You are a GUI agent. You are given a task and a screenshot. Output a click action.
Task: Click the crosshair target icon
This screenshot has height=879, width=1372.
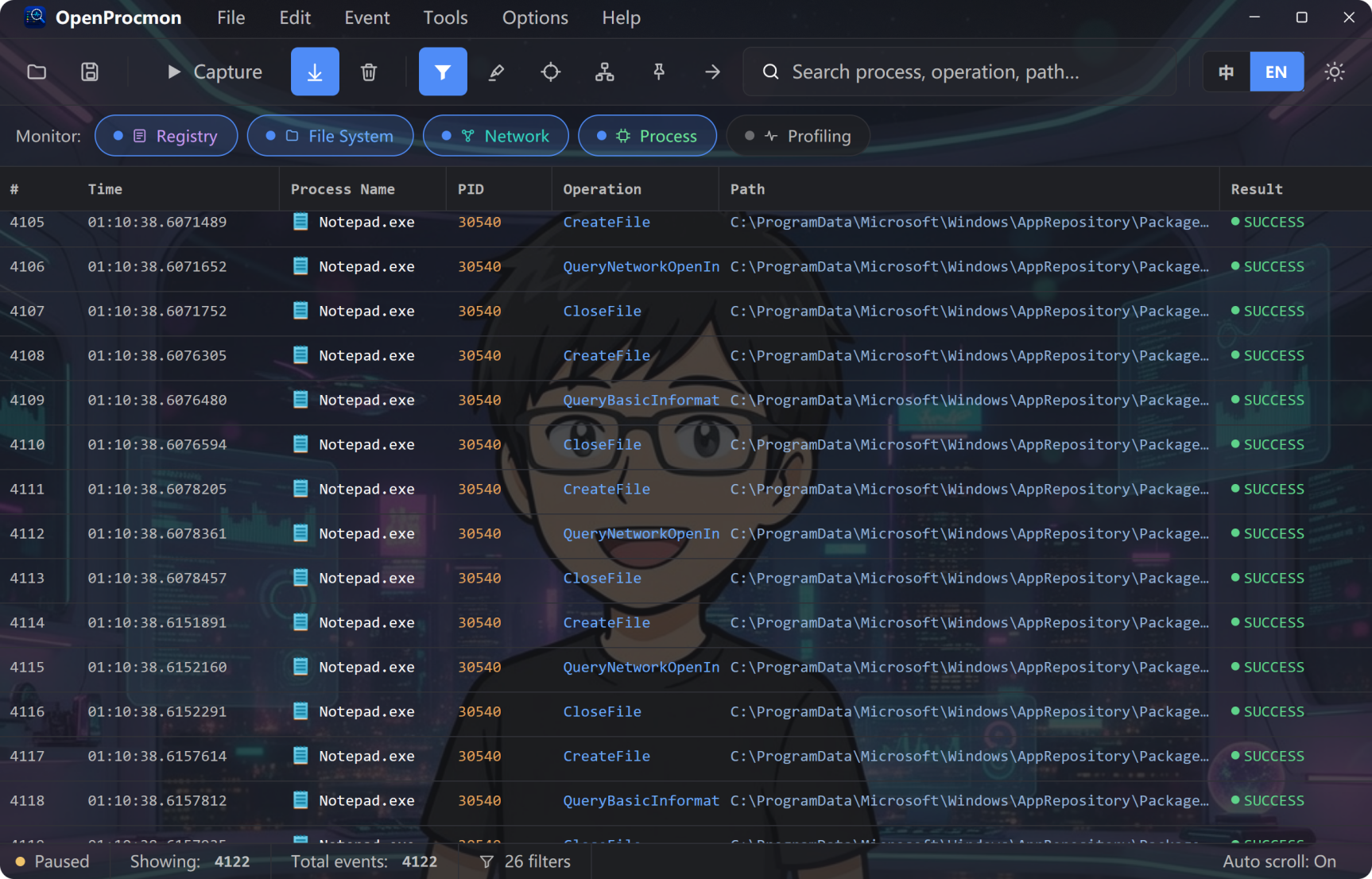point(551,72)
